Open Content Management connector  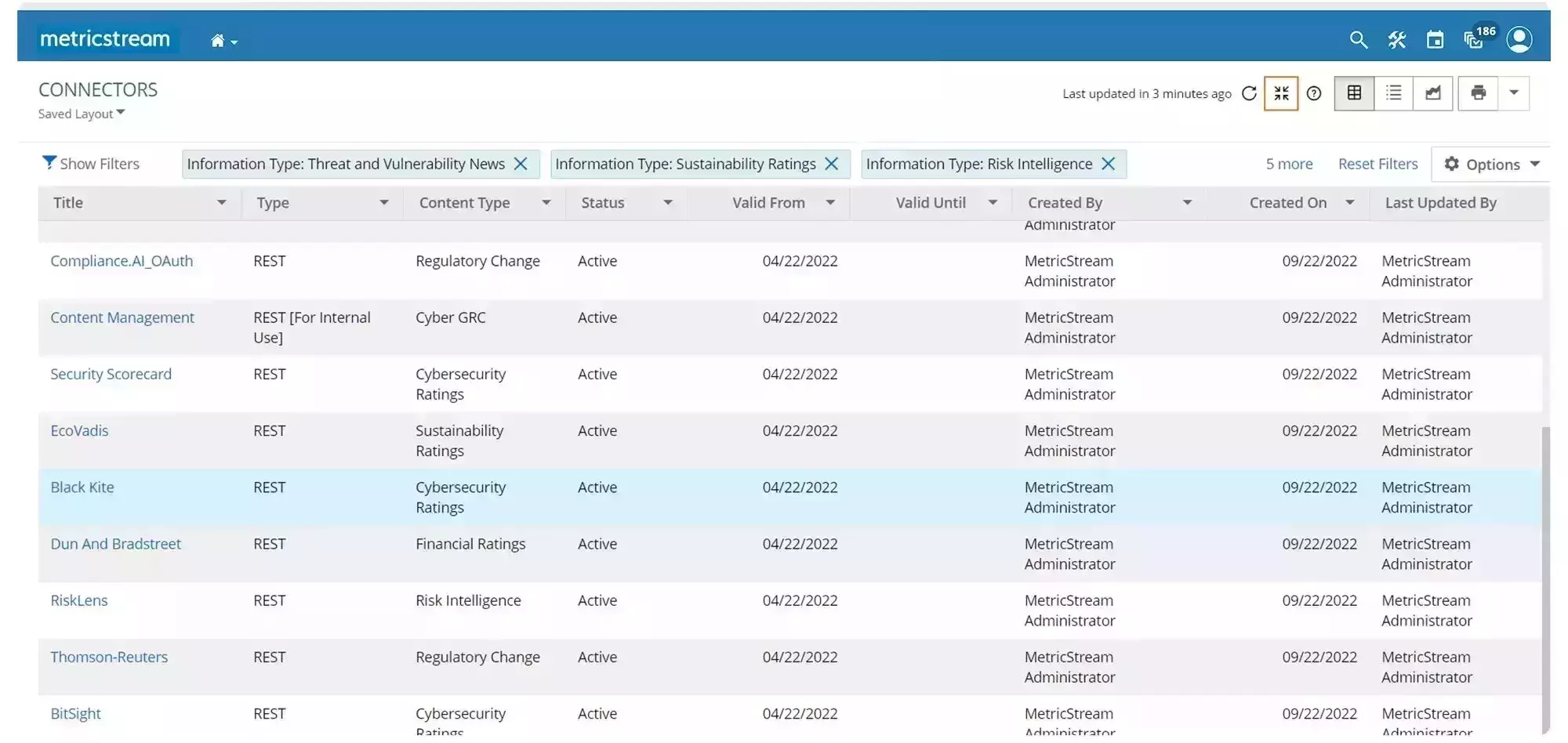tap(122, 317)
